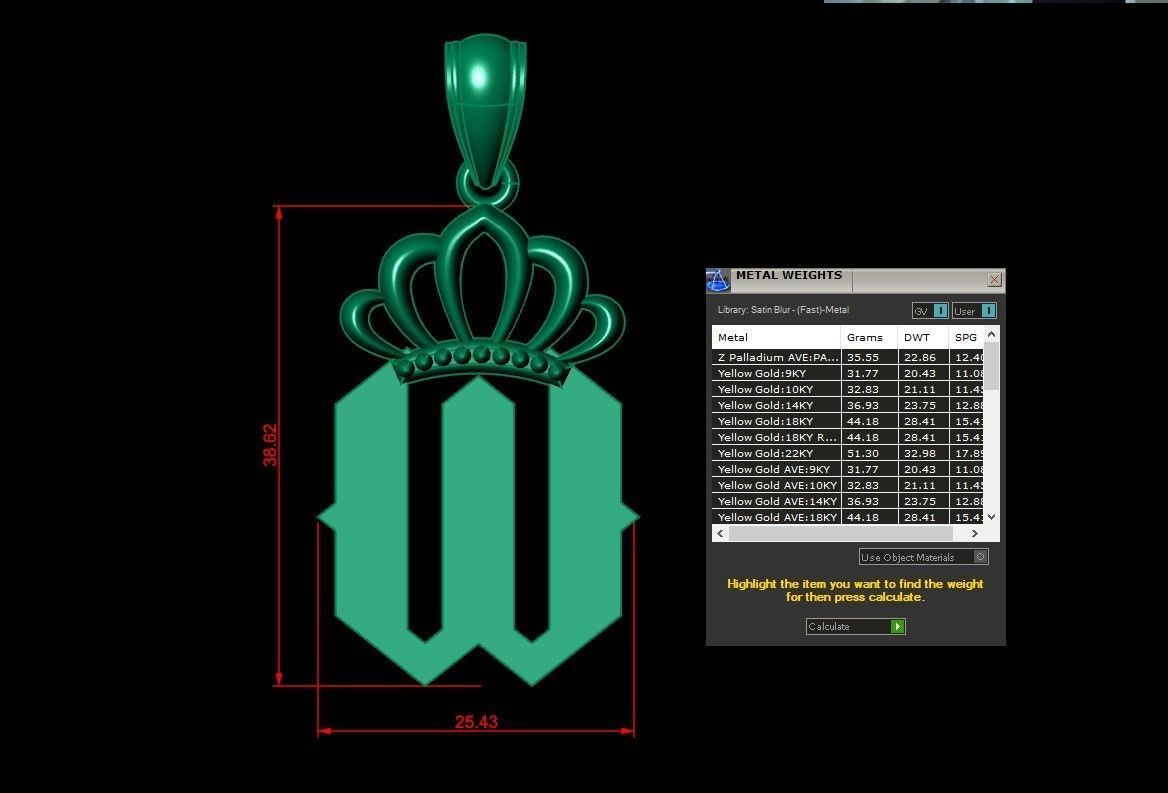
Task: Click the 38.62 height dimension label
Action: point(270,445)
